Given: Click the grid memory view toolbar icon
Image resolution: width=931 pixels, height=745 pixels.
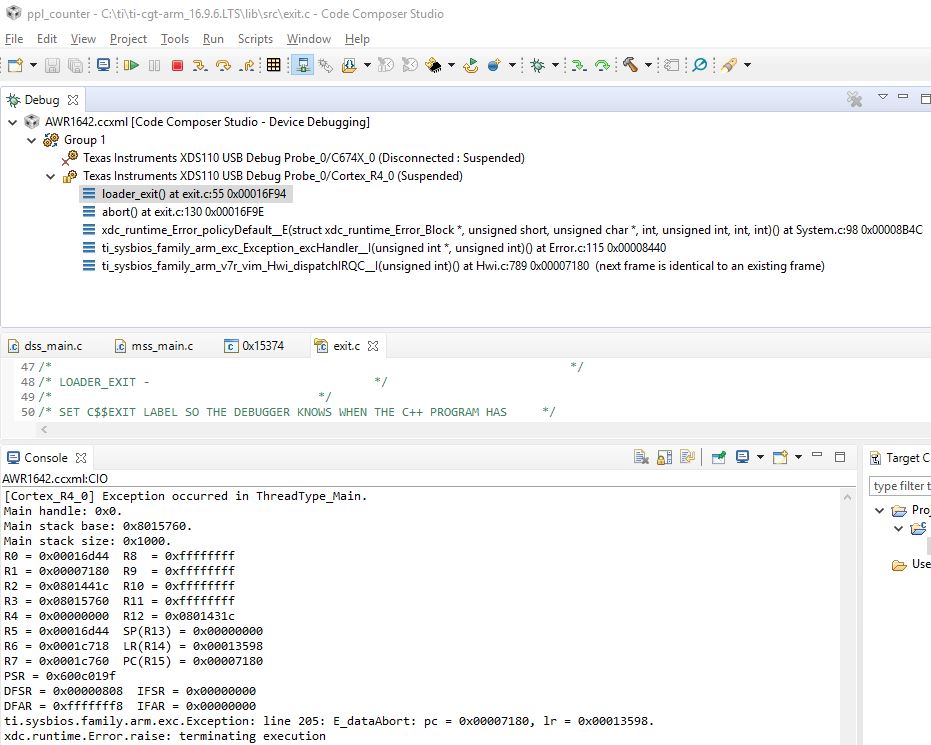Looking at the screenshot, I should [x=273, y=65].
